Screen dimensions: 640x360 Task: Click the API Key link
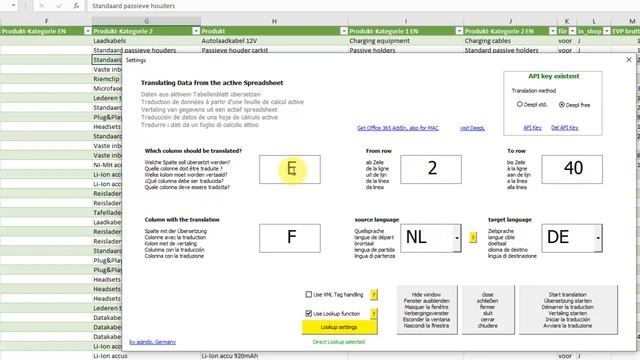pyautogui.click(x=532, y=128)
